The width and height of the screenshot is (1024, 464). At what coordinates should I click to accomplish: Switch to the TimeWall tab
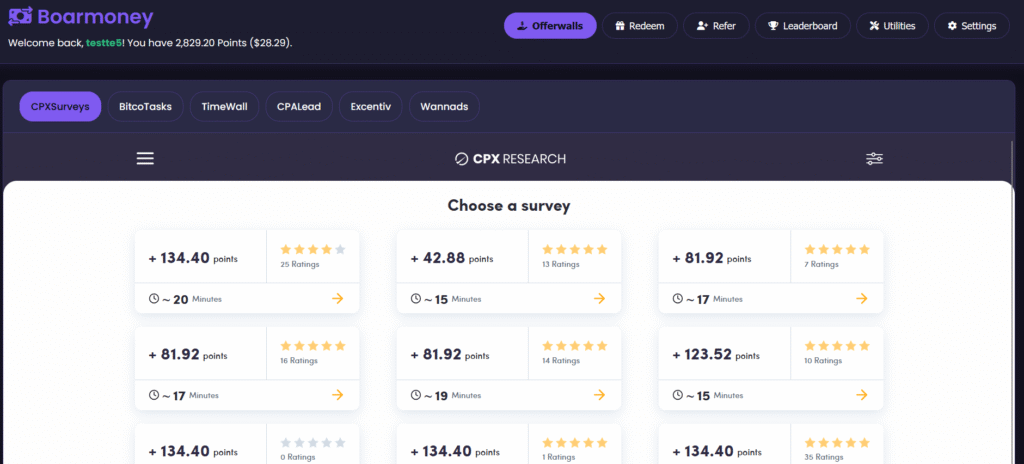(225, 107)
